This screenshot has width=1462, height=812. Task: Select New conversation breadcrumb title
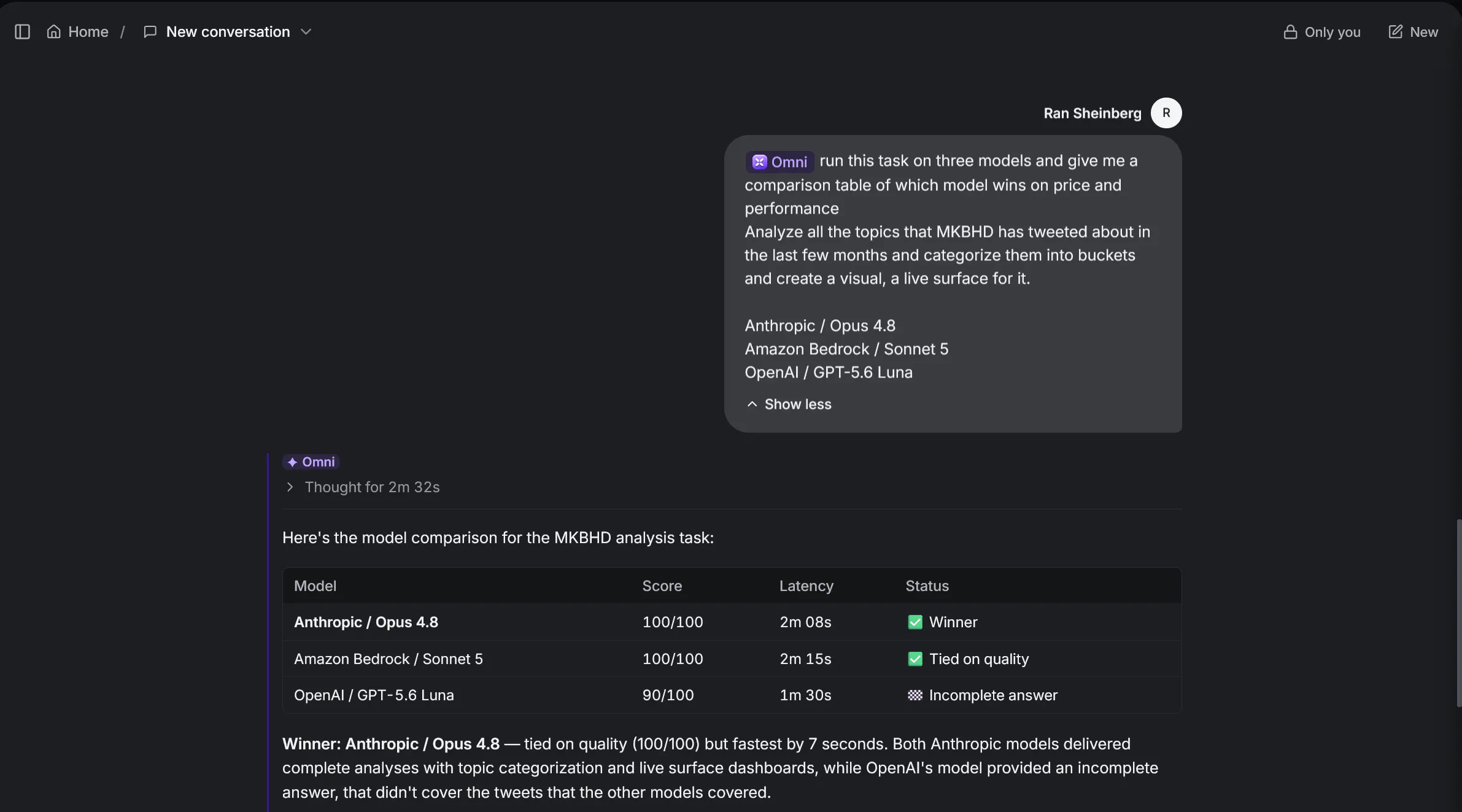228,32
